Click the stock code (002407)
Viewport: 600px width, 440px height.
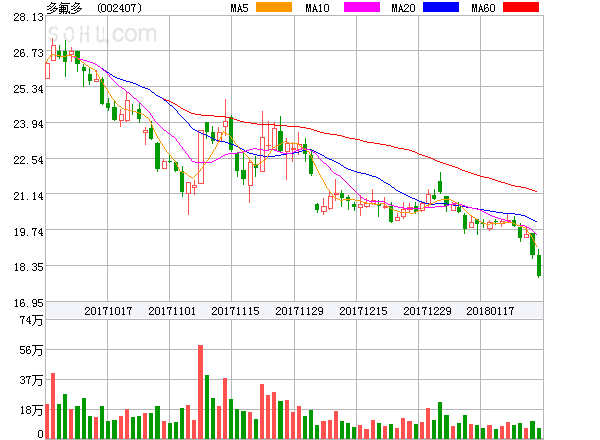pos(120,8)
